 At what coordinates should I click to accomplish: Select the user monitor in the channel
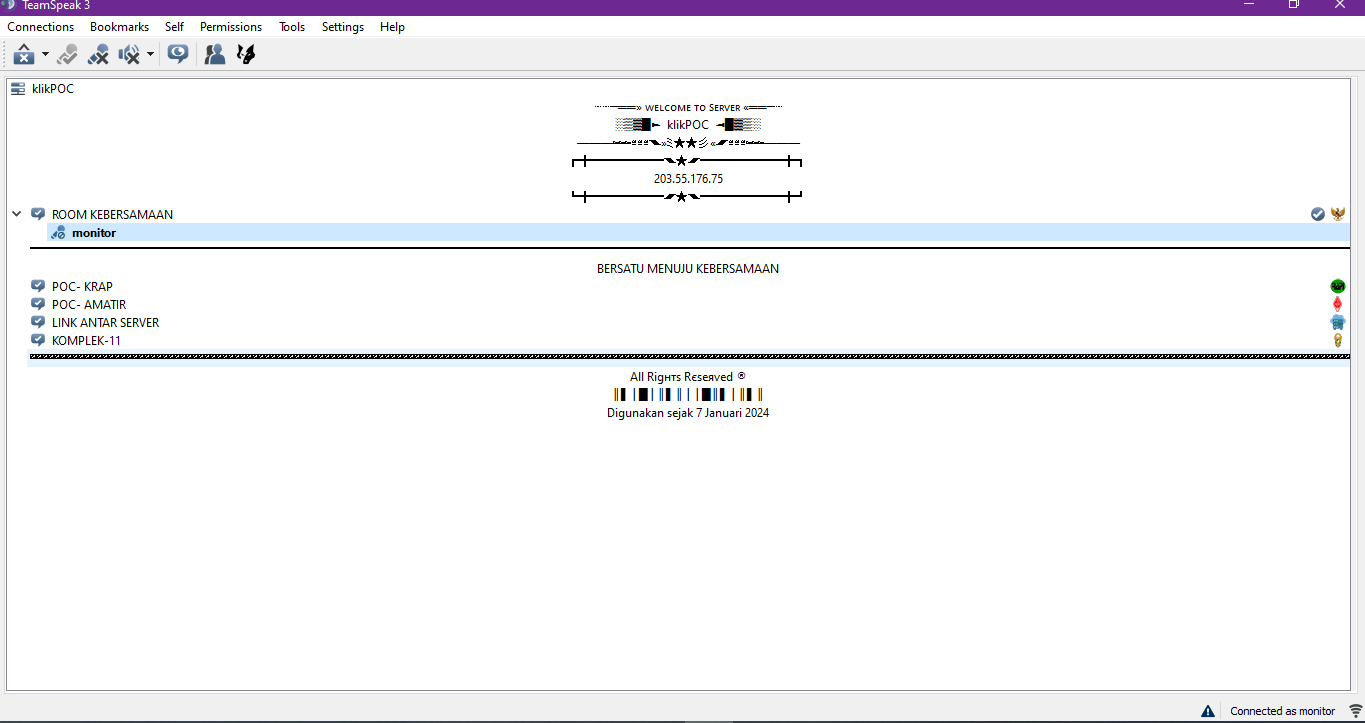[94, 233]
